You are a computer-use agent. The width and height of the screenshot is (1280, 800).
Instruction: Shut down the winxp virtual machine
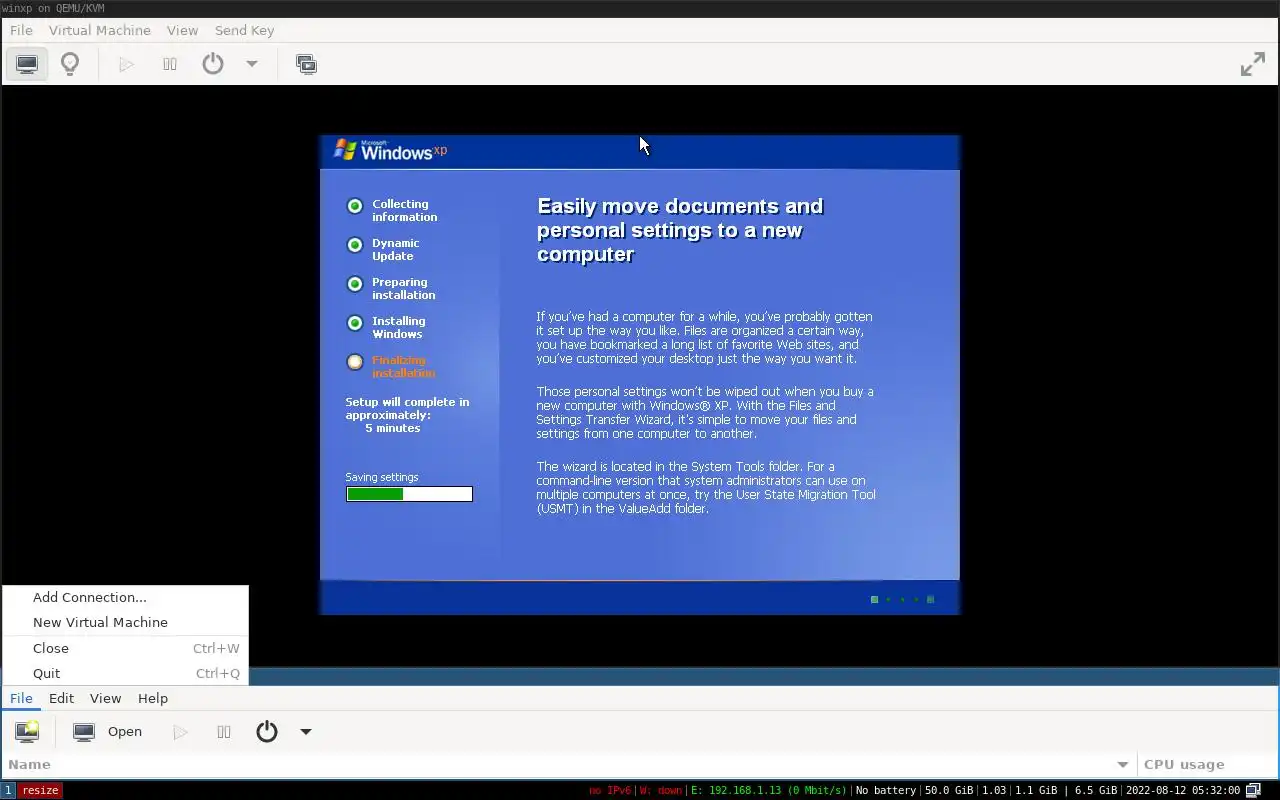(x=213, y=64)
